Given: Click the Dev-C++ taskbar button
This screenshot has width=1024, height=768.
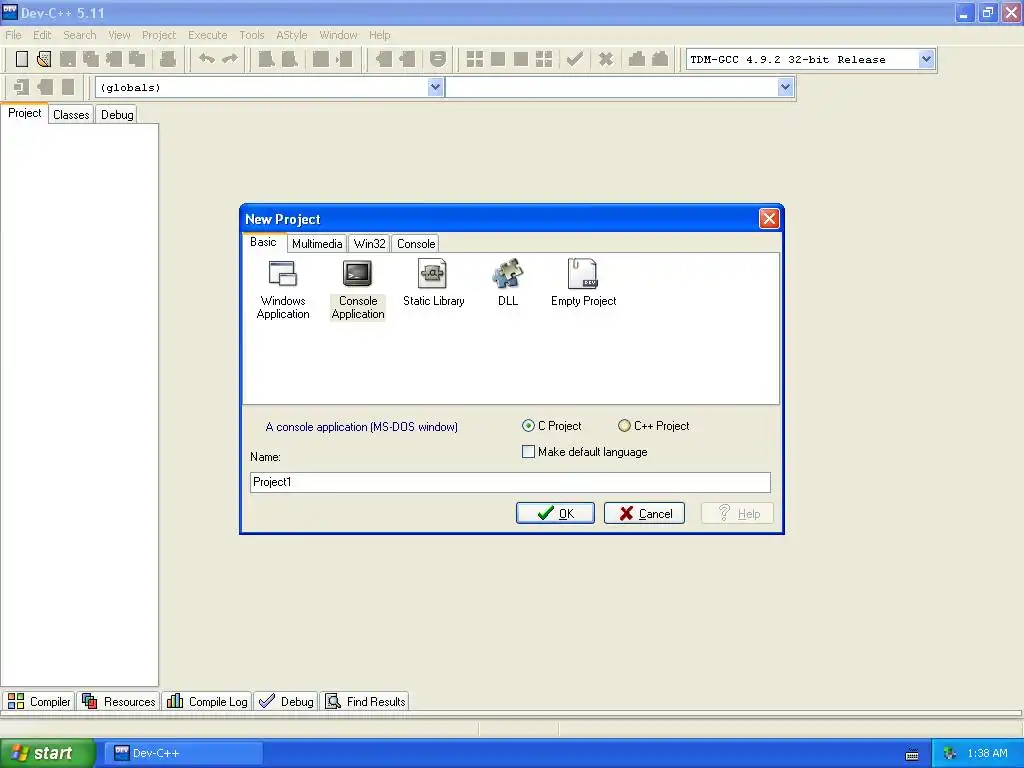Looking at the screenshot, I should pyautogui.click(x=186, y=754).
